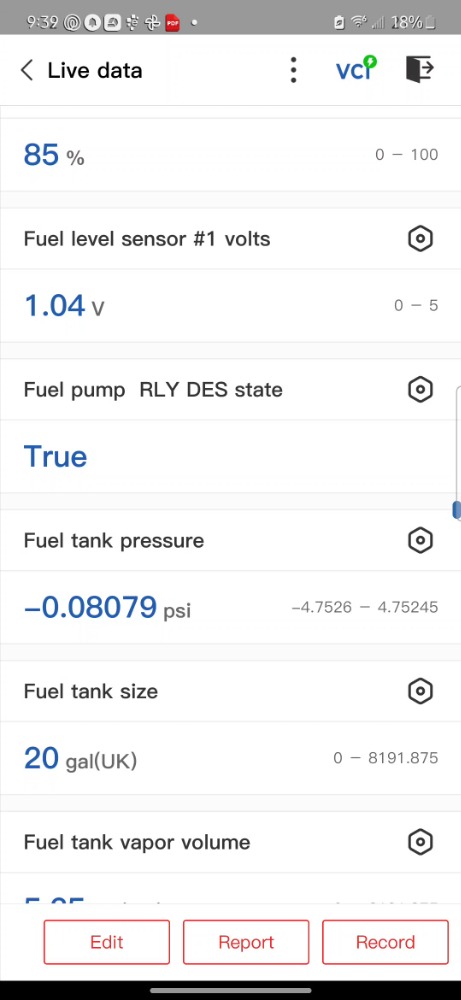Screen dimensions: 461x1000
Task: Open settings icon for Fuel tank vapor volume
Action: (420, 842)
